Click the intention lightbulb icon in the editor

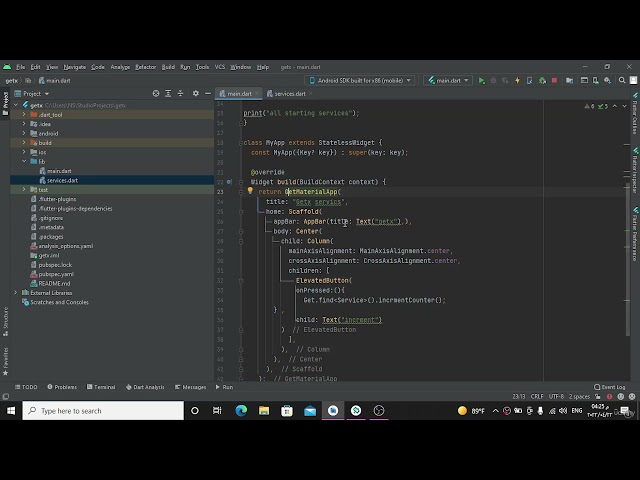[250, 191]
